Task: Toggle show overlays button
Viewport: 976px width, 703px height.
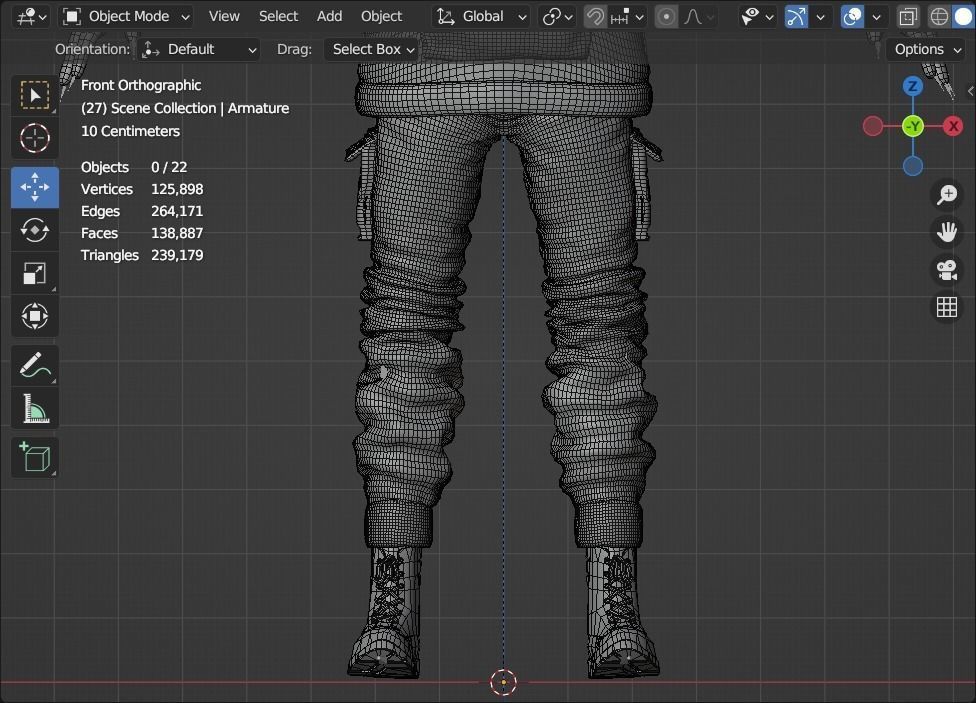Action: tap(852, 17)
